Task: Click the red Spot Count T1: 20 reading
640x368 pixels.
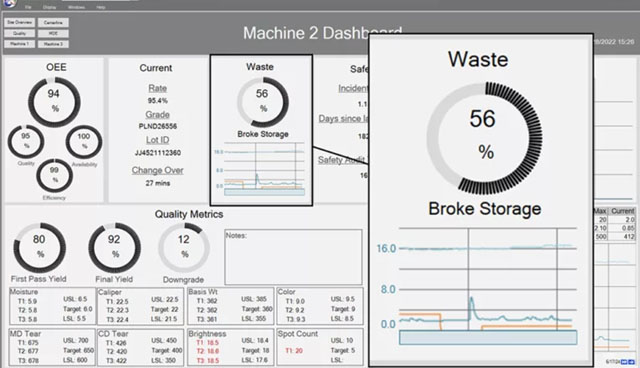Action: (x=294, y=351)
